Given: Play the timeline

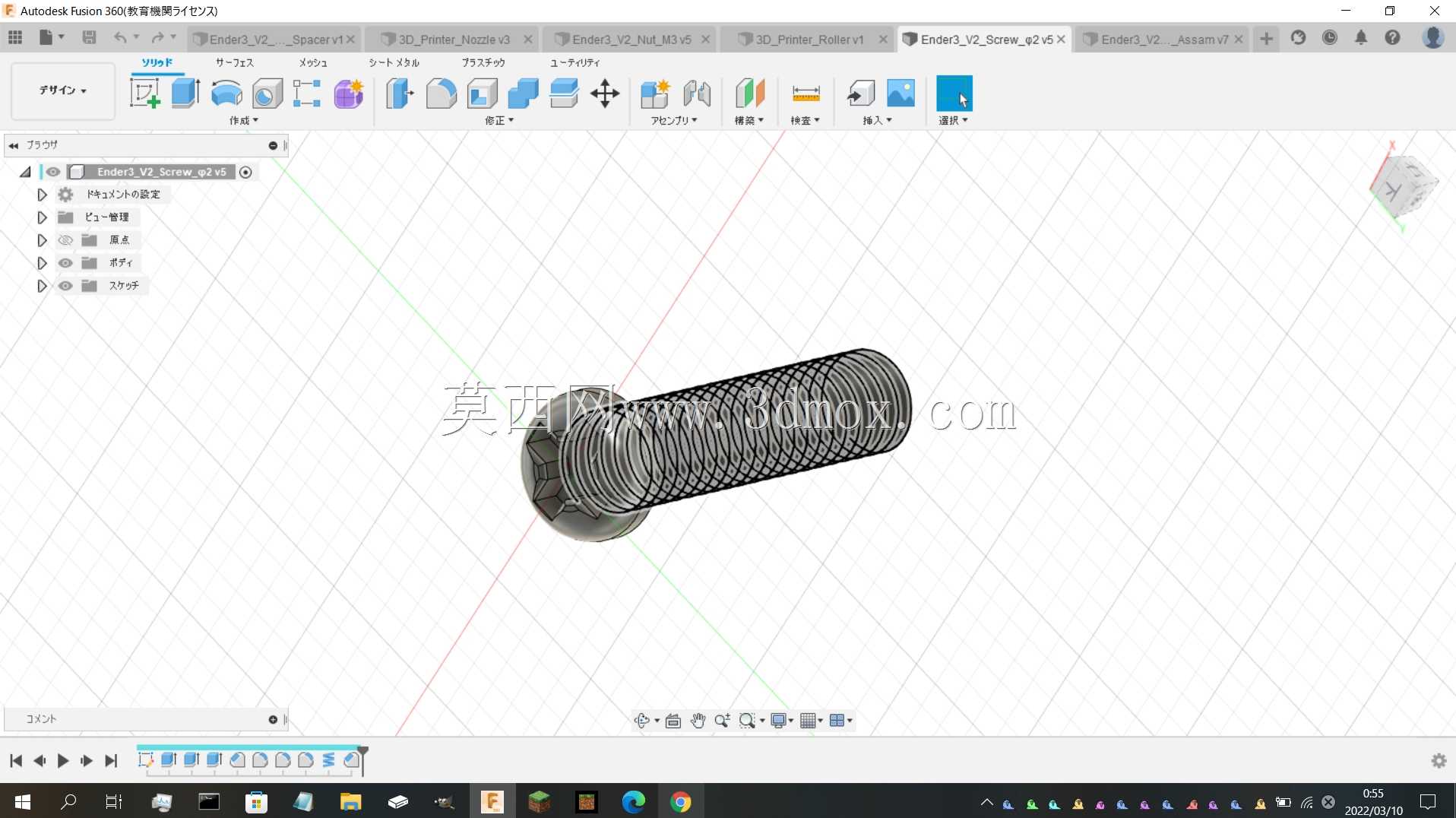Looking at the screenshot, I should click(63, 761).
